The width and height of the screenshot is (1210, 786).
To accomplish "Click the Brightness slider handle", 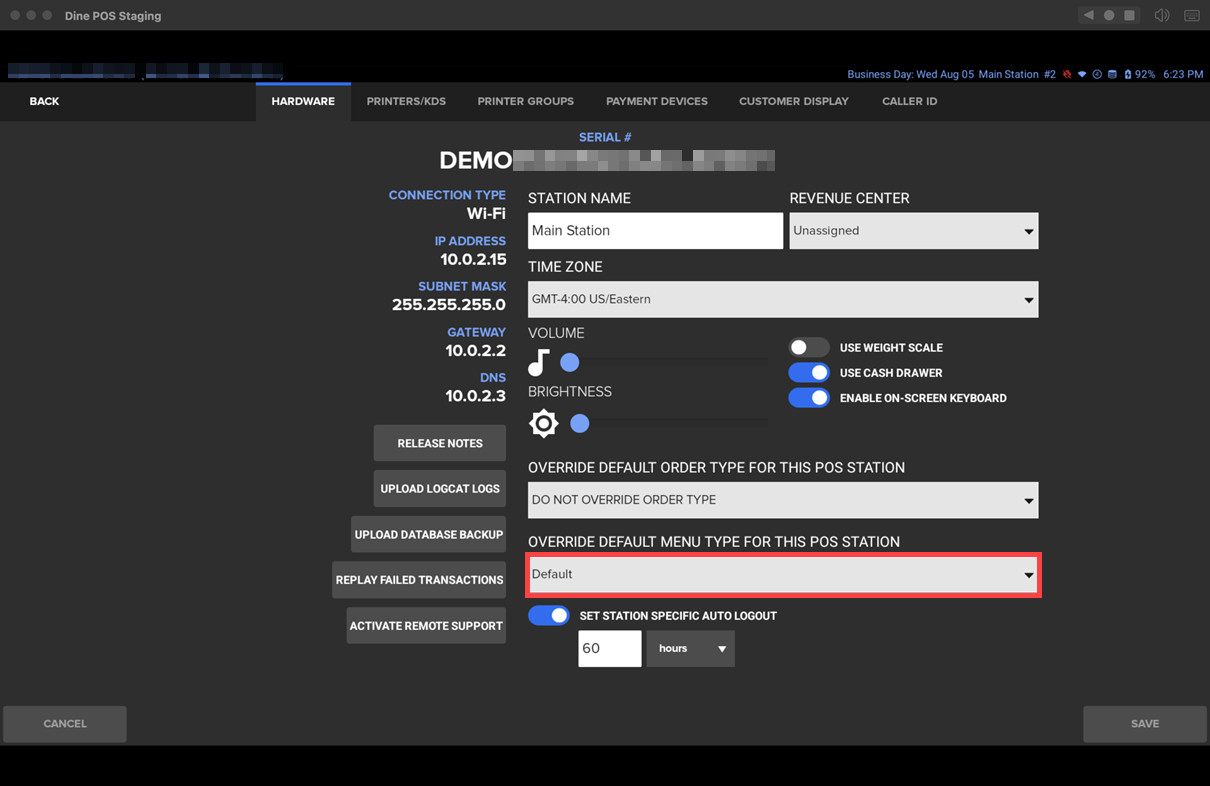I will (x=580, y=424).
